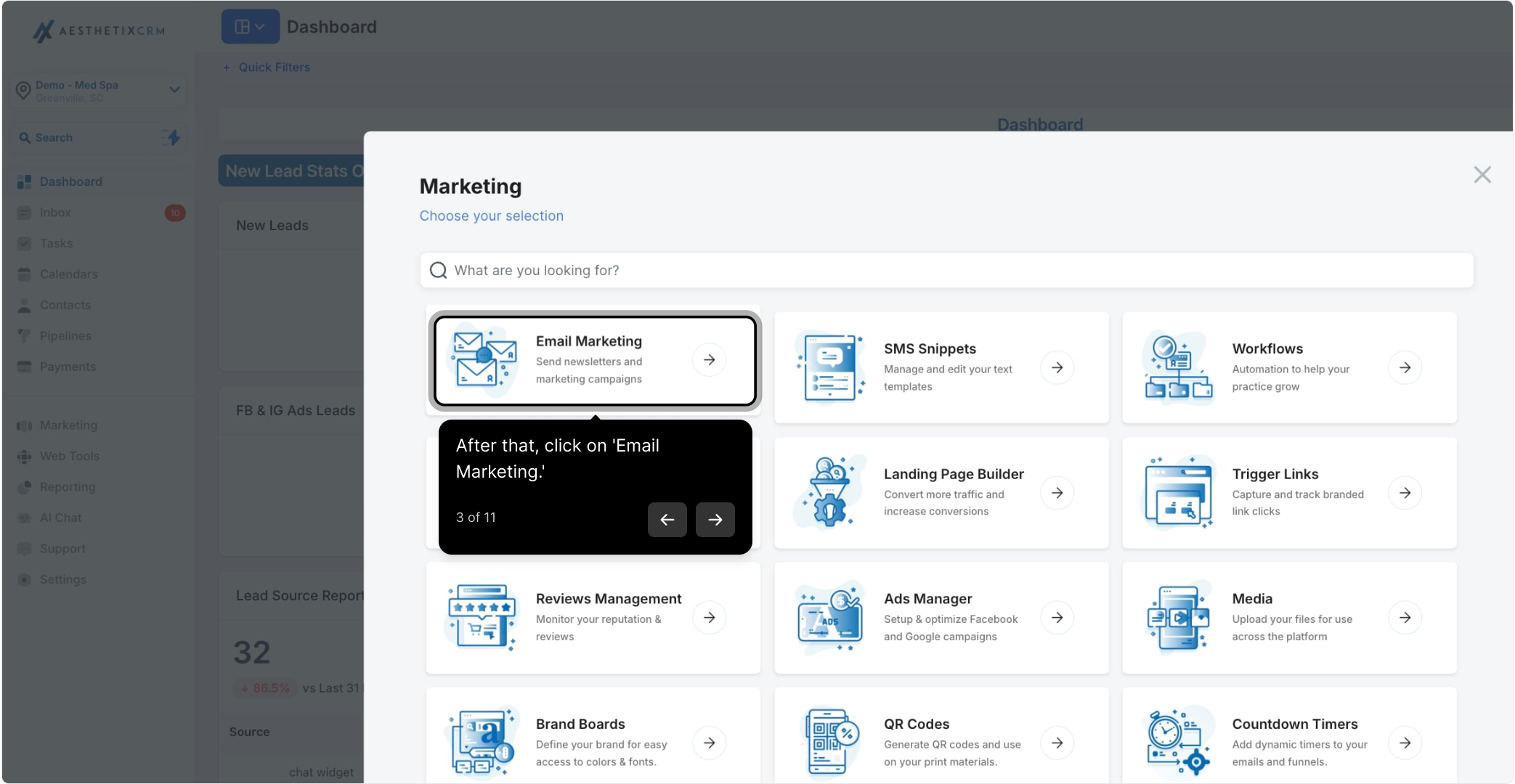Image resolution: width=1515 pixels, height=784 pixels.
Task: Click 'Choose your selection' text
Action: pyautogui.click(x=491, y=216)
